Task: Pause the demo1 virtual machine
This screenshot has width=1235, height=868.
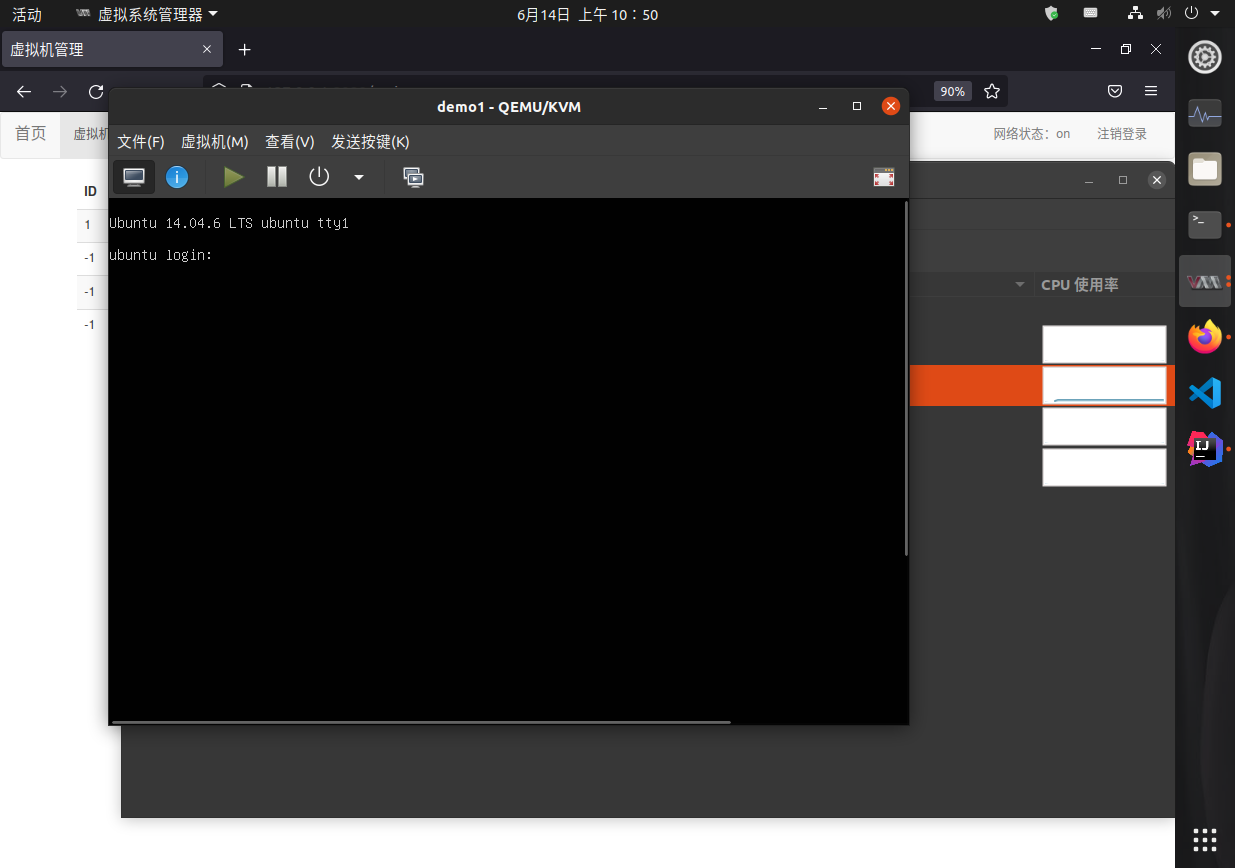Action: [277, 177]
